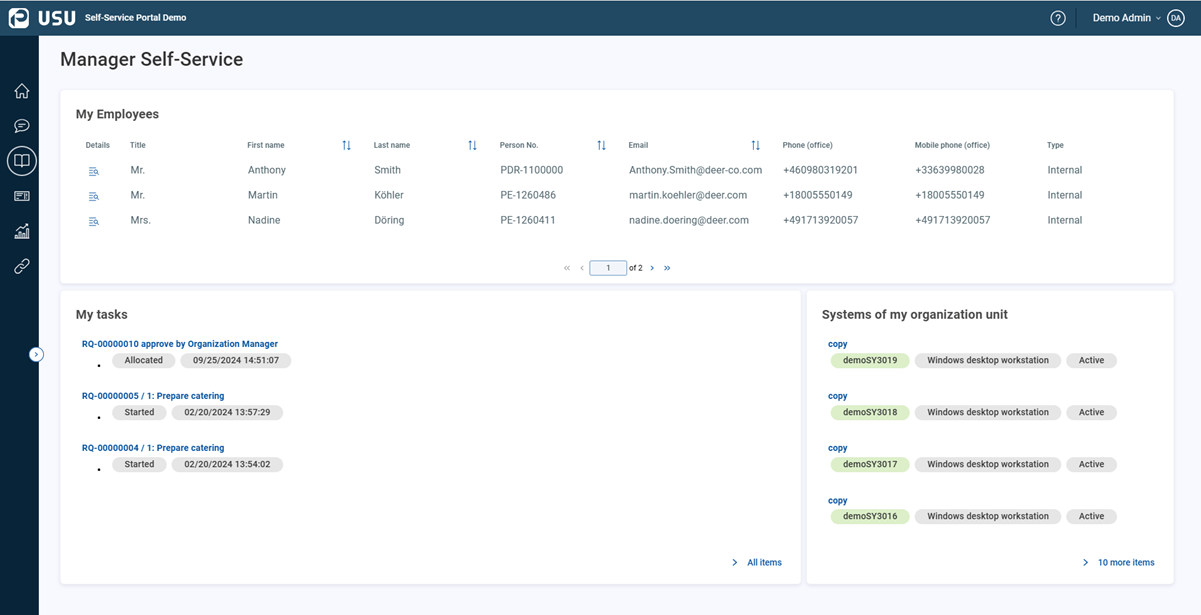This screenshot has width=1201, height=615.
Task: Click the DA user avatar
Action: coord(1176,18)
